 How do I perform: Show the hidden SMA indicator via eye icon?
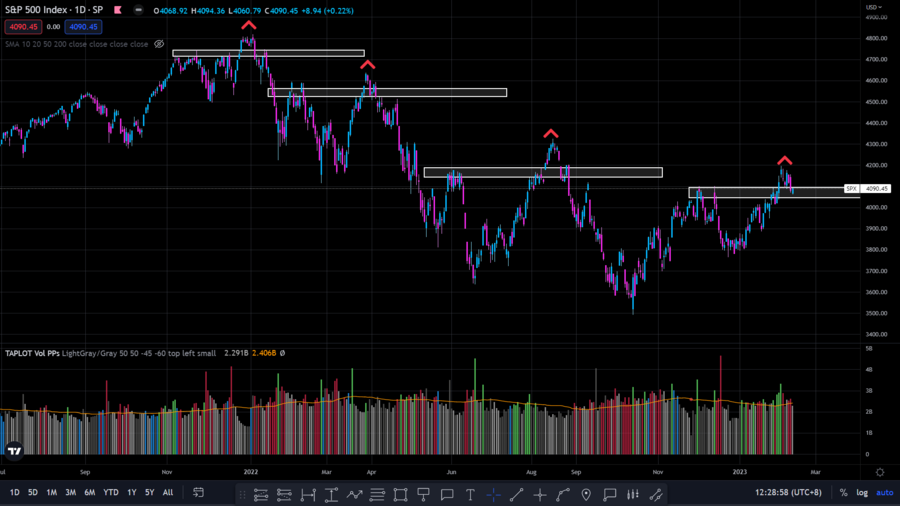pos(159,44)
